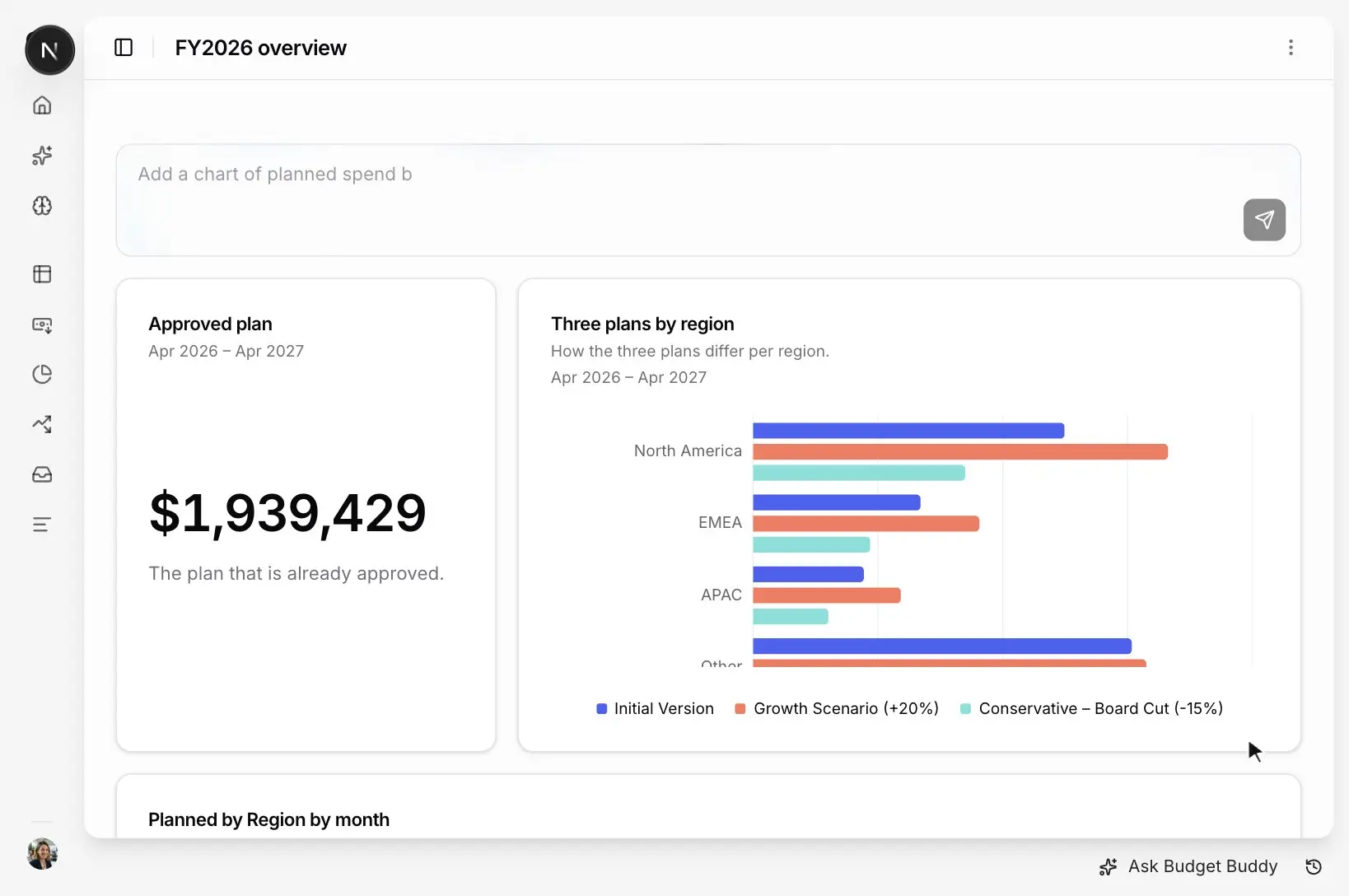1349x896 pixels.
Task: Open the Home sidebar icon
Action: coord(42,105)
